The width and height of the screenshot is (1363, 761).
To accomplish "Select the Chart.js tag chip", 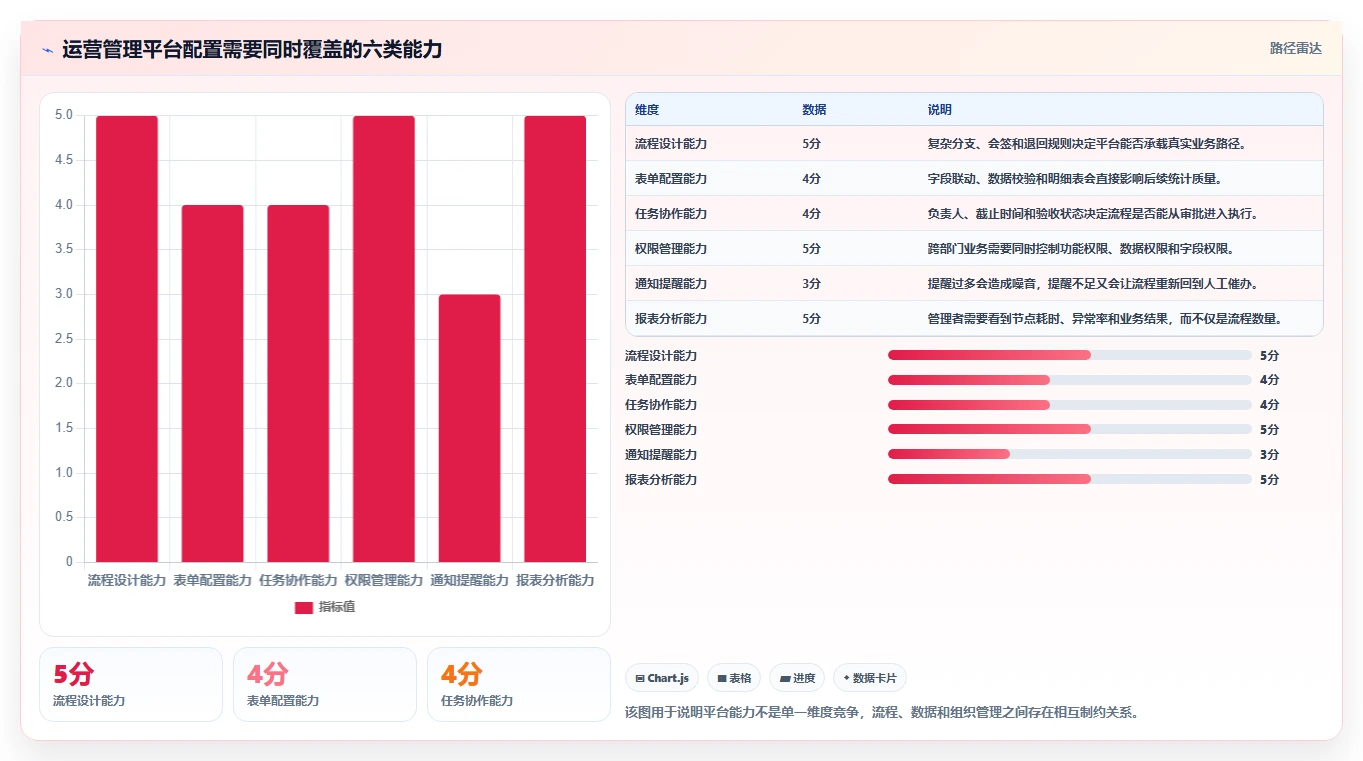I will coord(662,678).
